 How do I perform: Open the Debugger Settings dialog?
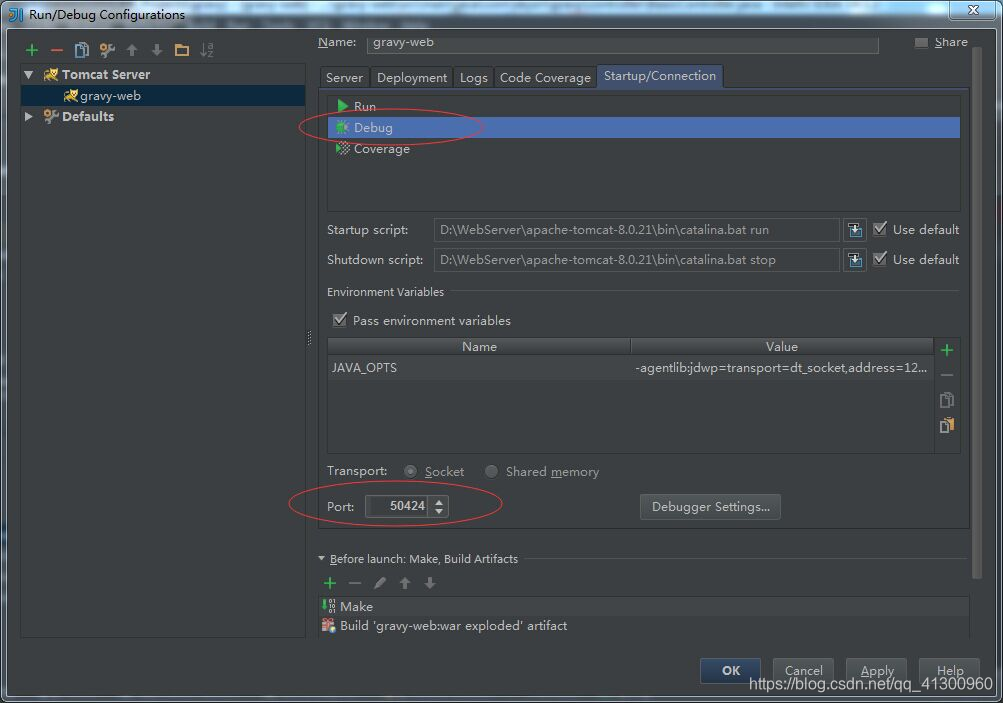click(710, 507)
